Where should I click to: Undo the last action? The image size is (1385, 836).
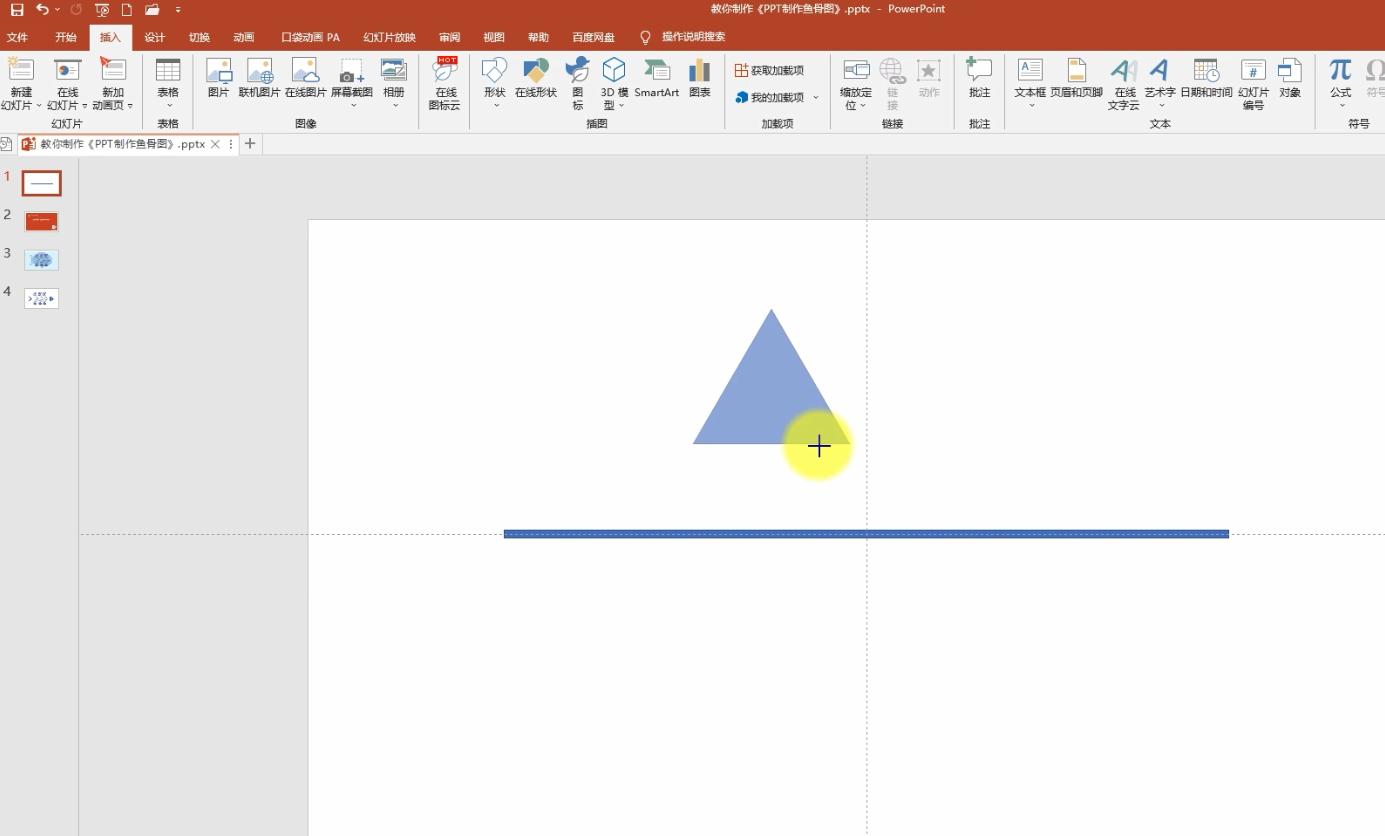point(42,10)
